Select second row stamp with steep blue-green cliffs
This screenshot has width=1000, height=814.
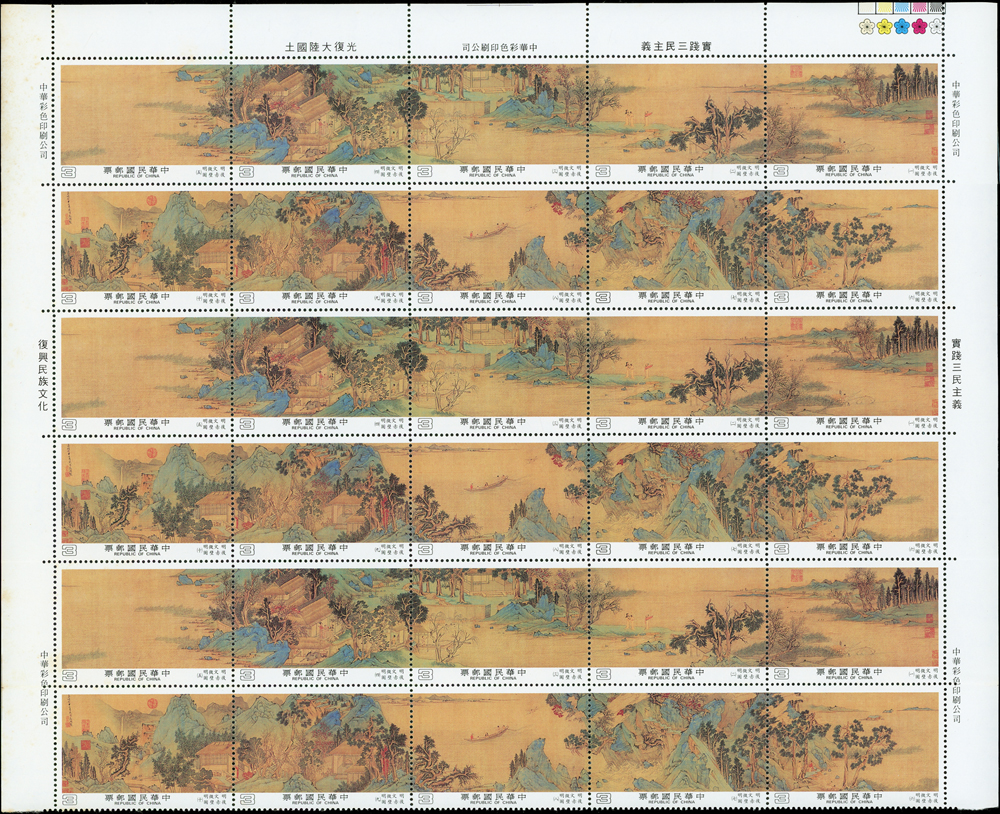coord(676,246)
